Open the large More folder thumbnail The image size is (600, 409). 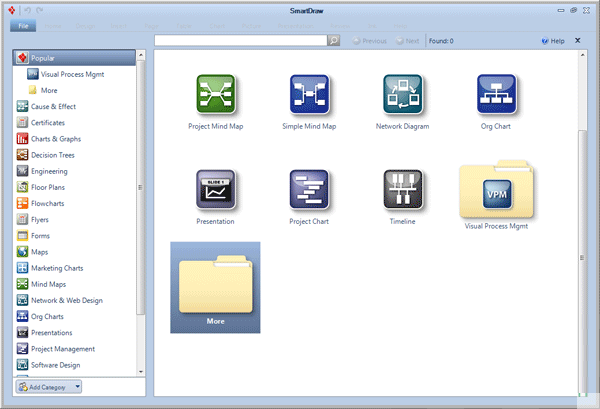(x=215, y=286)
